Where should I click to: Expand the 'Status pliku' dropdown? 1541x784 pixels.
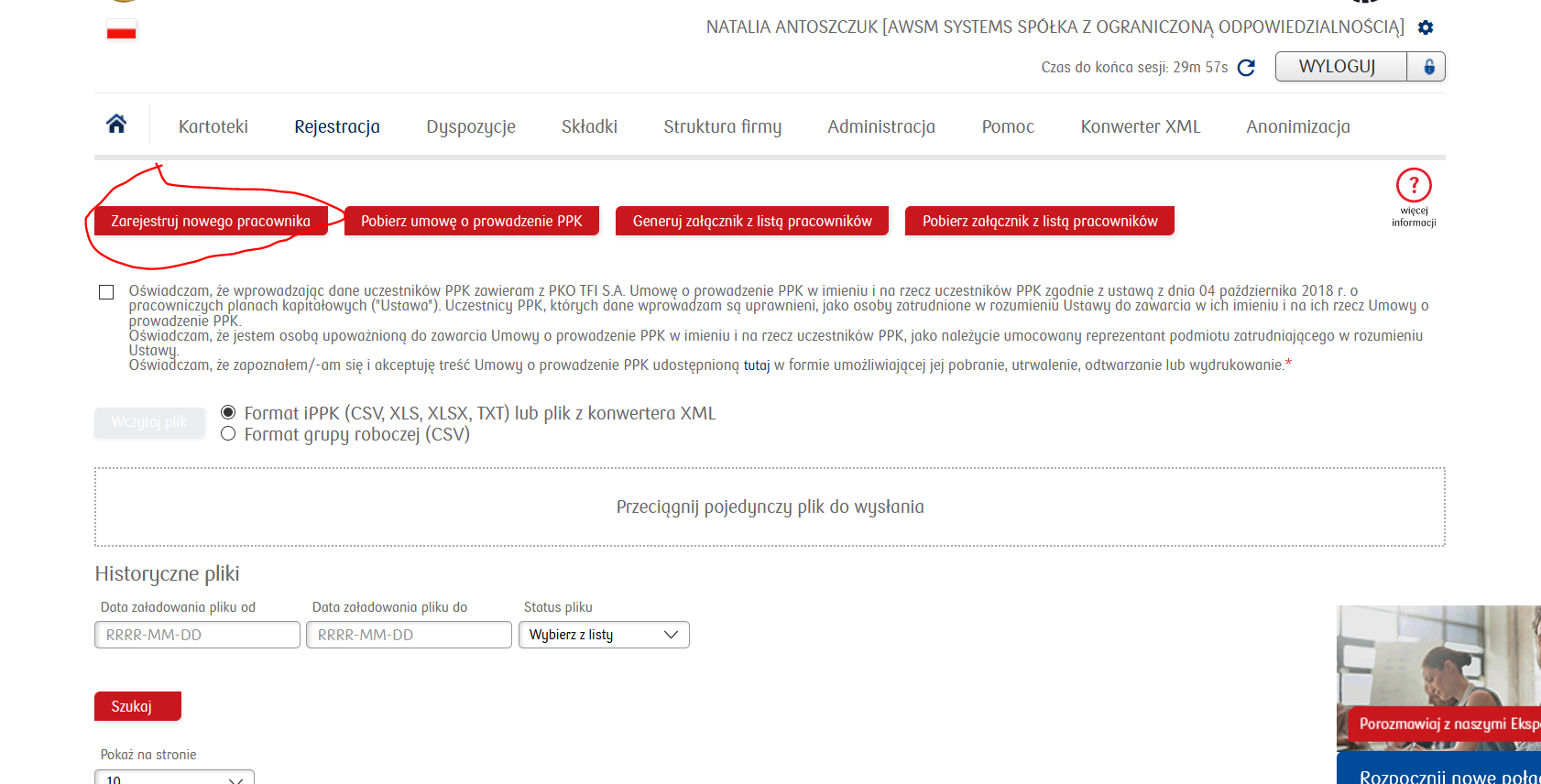click(x=604, y=635)
